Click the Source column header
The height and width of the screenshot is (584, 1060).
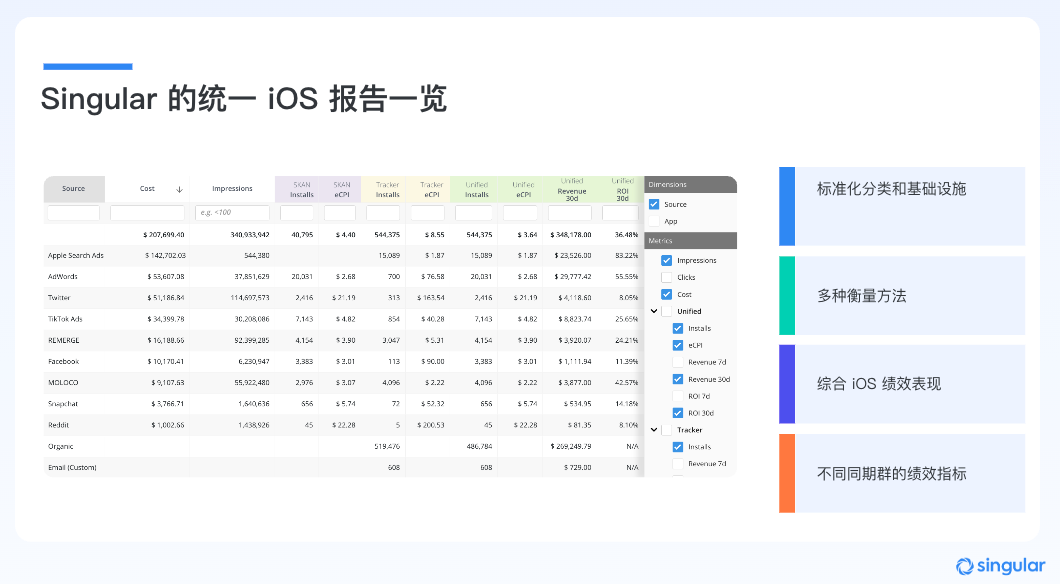point(74,189)
